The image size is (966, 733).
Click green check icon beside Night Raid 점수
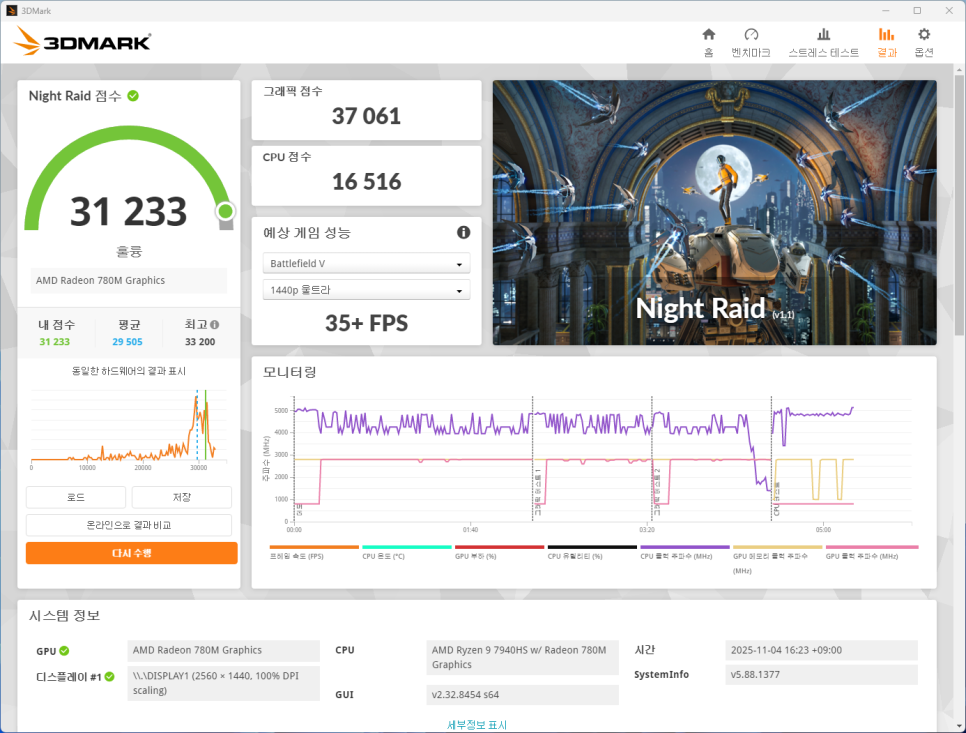pyautogui.click(x=133, y=96)
